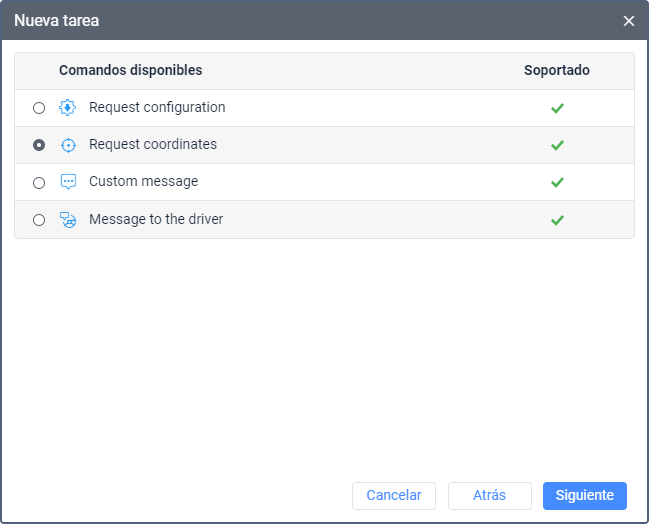Cancel the new task dialog

tap(394, 495)
